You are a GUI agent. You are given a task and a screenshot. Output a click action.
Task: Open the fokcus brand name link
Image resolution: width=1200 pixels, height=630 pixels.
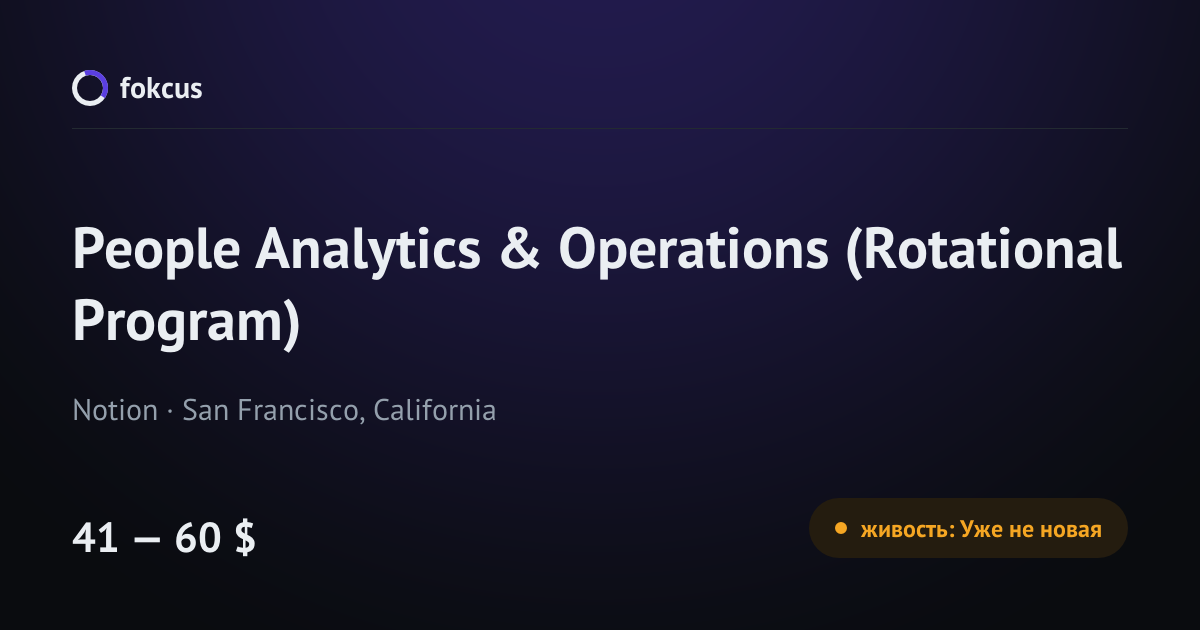161,88
